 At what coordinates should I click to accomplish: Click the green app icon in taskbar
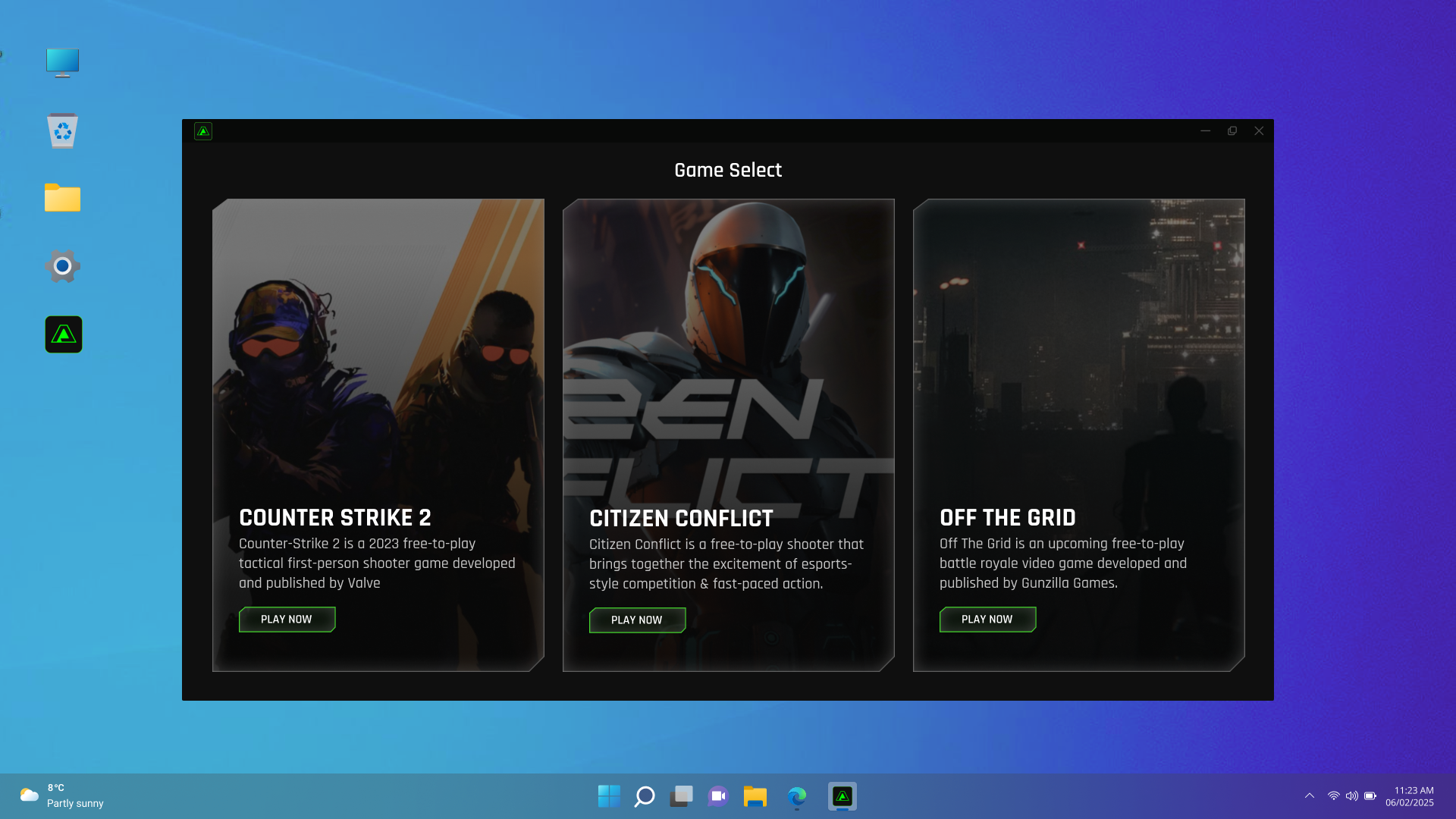[x=842, y=796]
